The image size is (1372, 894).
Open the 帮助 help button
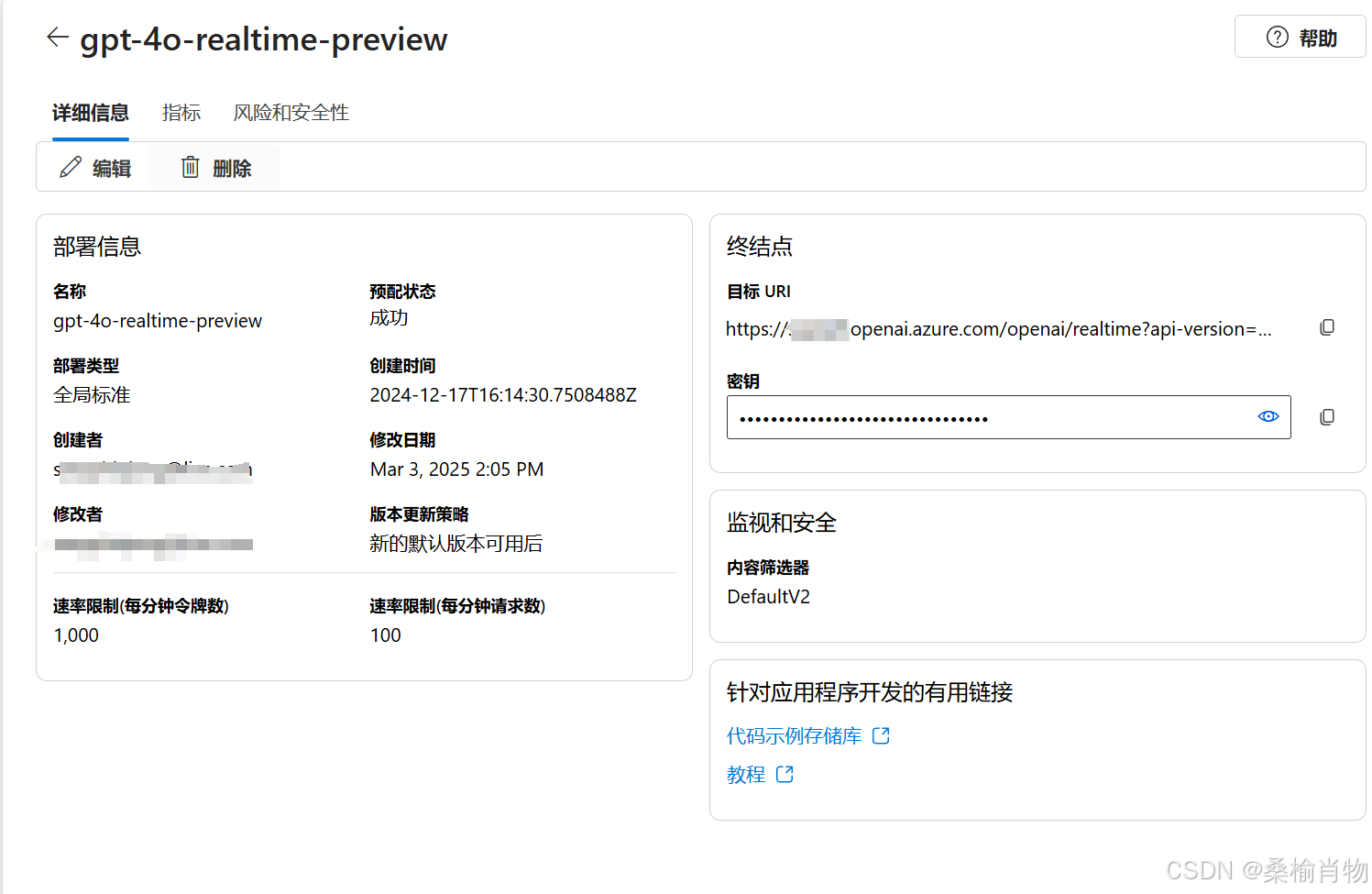(1300, 38)
